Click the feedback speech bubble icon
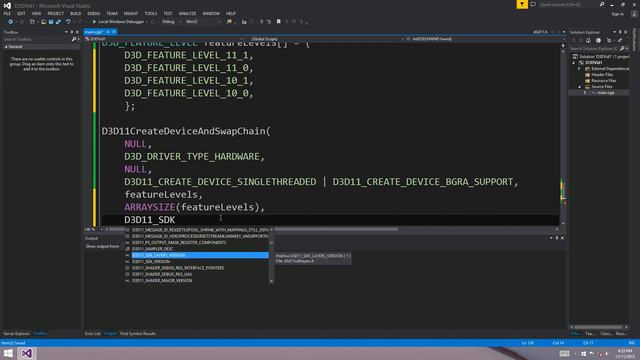 point(533,4)
